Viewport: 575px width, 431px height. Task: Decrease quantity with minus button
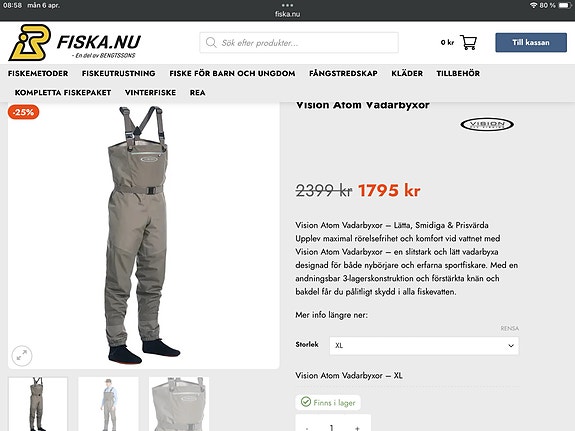click(x=307, y=427)
